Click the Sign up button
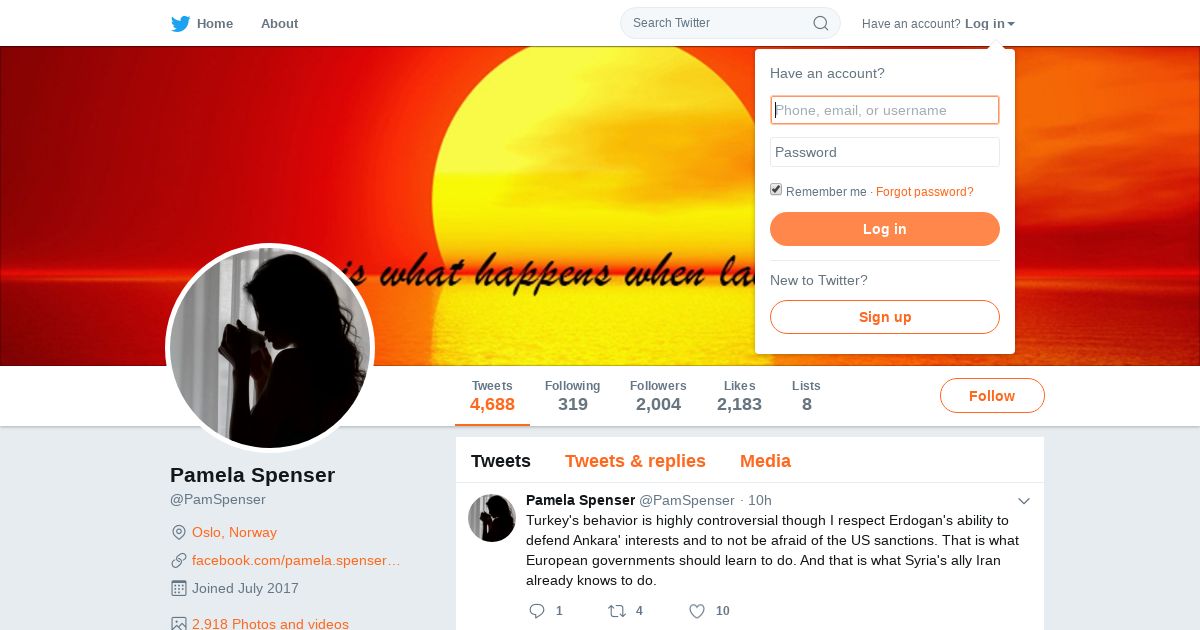The height and width of the screenshot is (630, 1200). click(885, 317)
